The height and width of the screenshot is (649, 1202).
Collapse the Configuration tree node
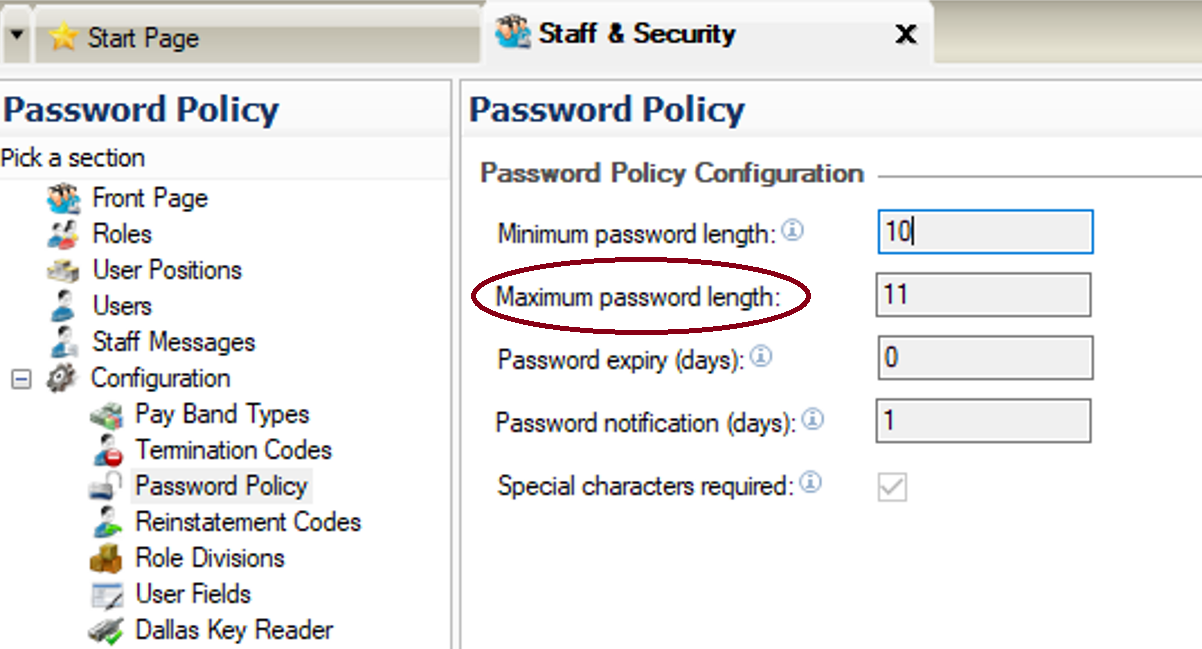coord(21,379)
